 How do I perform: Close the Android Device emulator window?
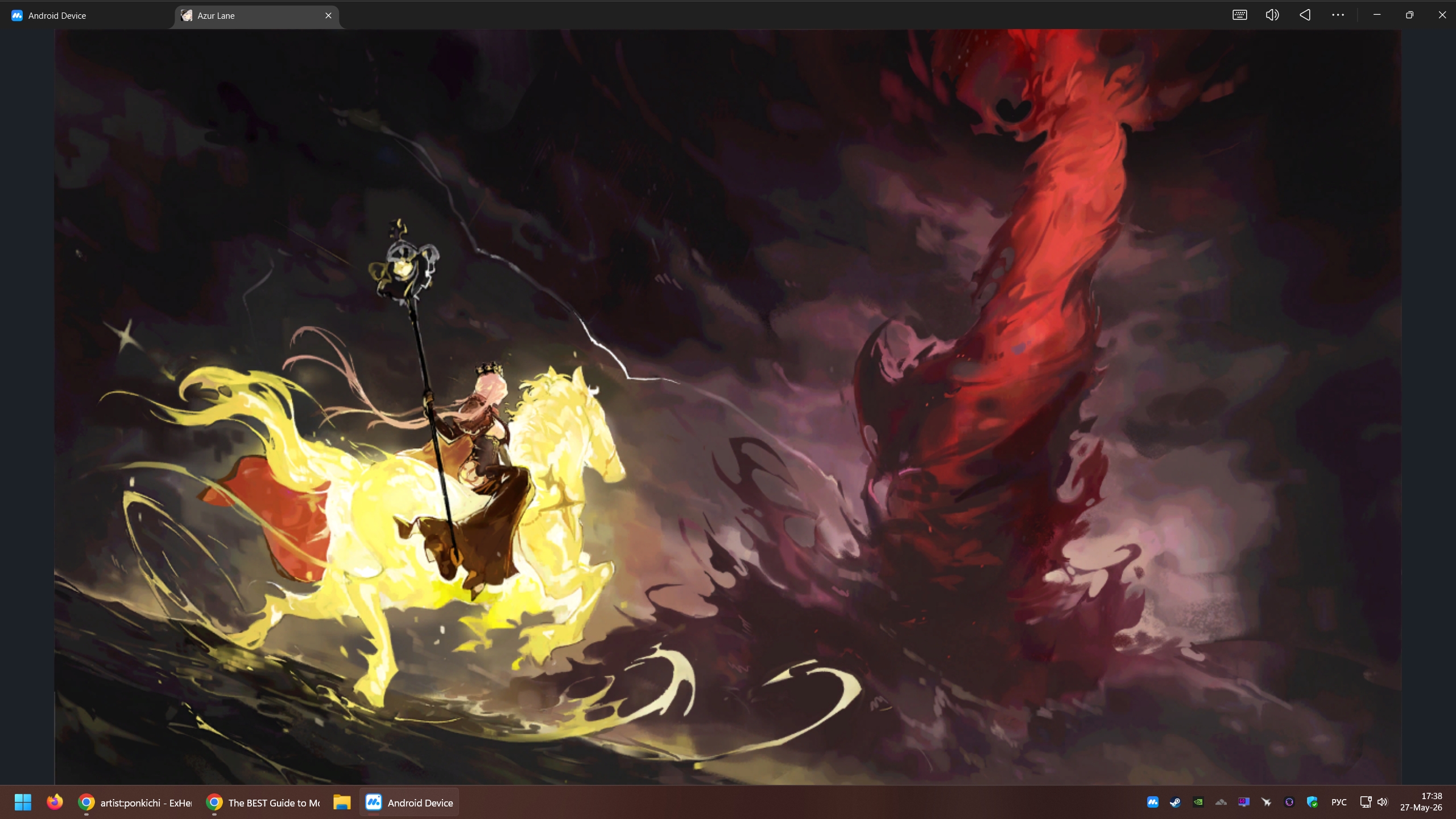click(1442, 15)
